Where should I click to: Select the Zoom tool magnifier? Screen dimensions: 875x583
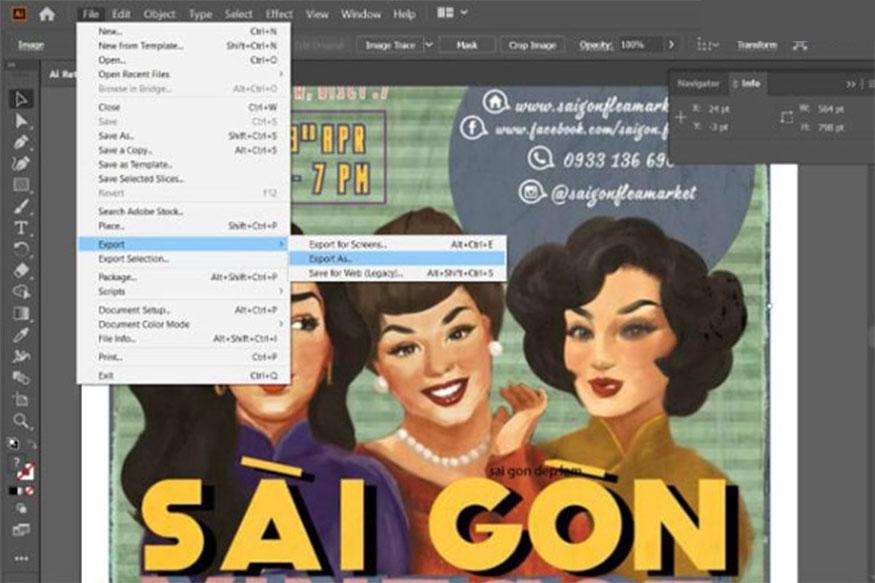click(21, 421)
